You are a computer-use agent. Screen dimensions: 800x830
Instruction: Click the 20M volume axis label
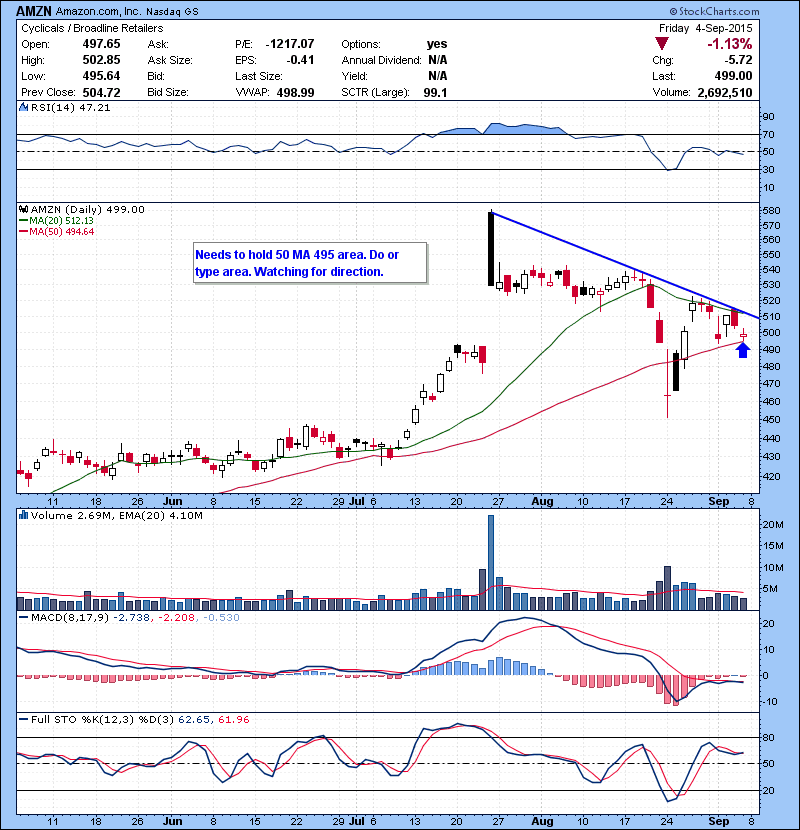pyautogui.click(x=773, y=525)
